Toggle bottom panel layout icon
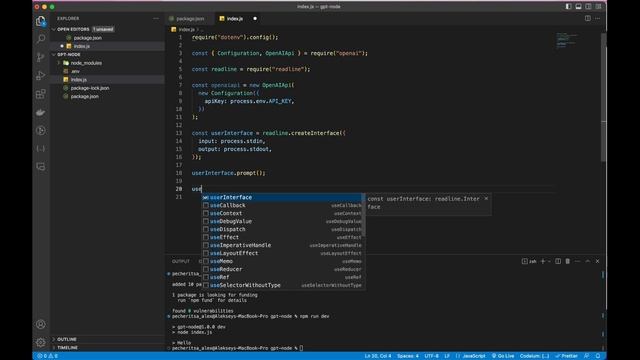Image resolution: width=640 pixels, height=360 pixels. pyautogui.click(x=578, y=7)
